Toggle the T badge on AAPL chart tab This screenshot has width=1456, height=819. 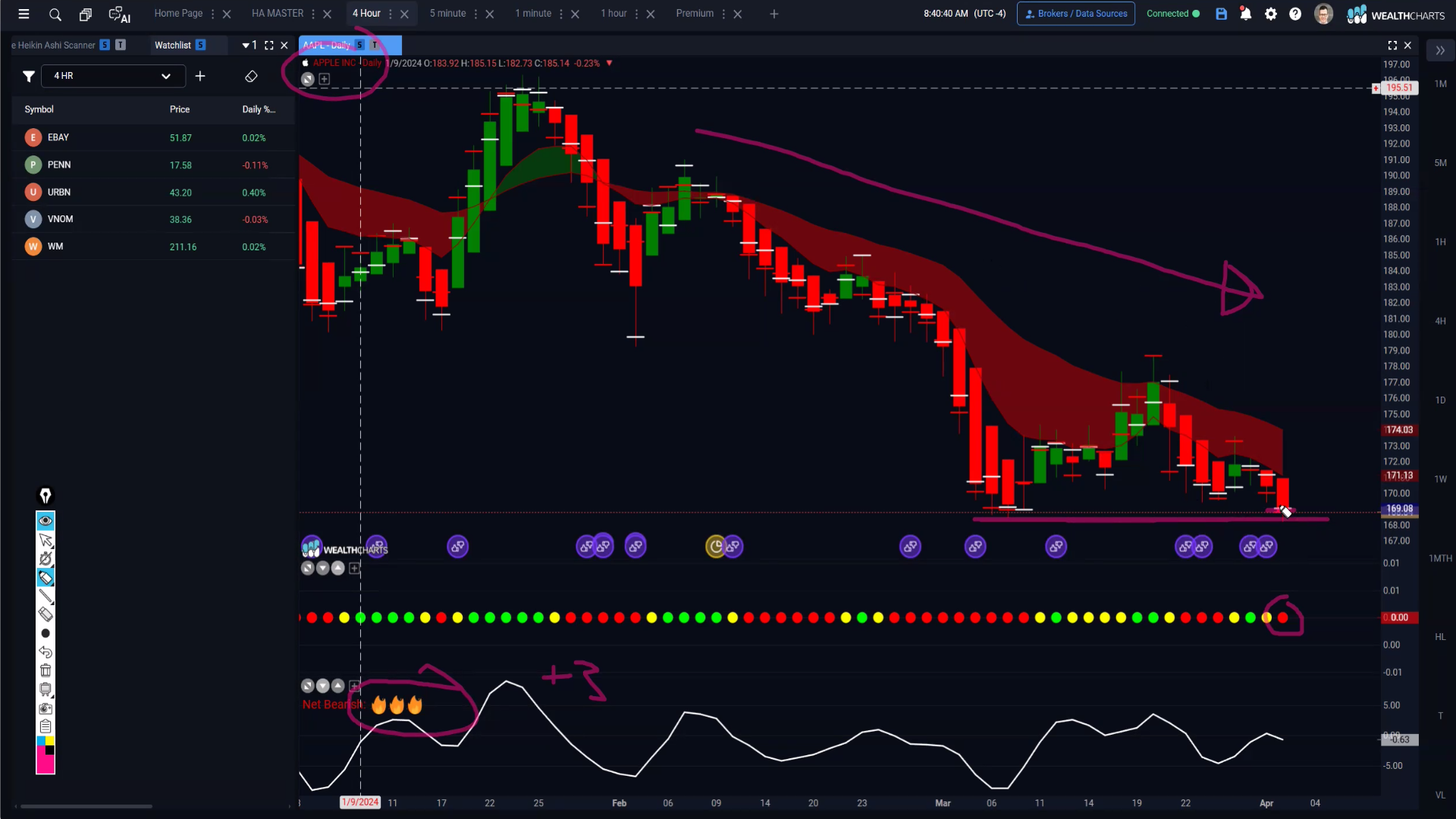pyautogui.click(x=374, y=45)
